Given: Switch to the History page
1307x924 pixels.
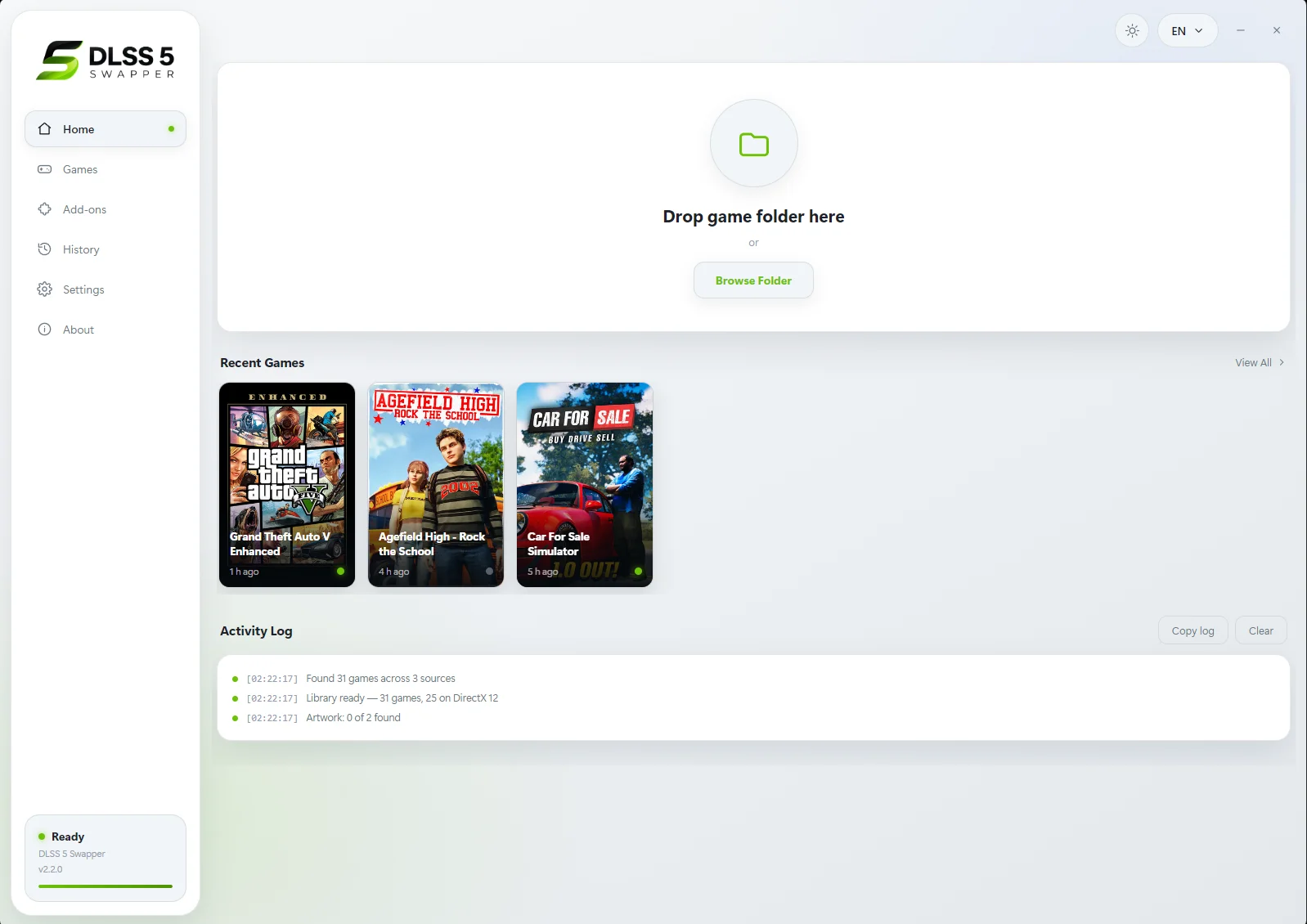Looking at the screenshot, I should point(106,249).
